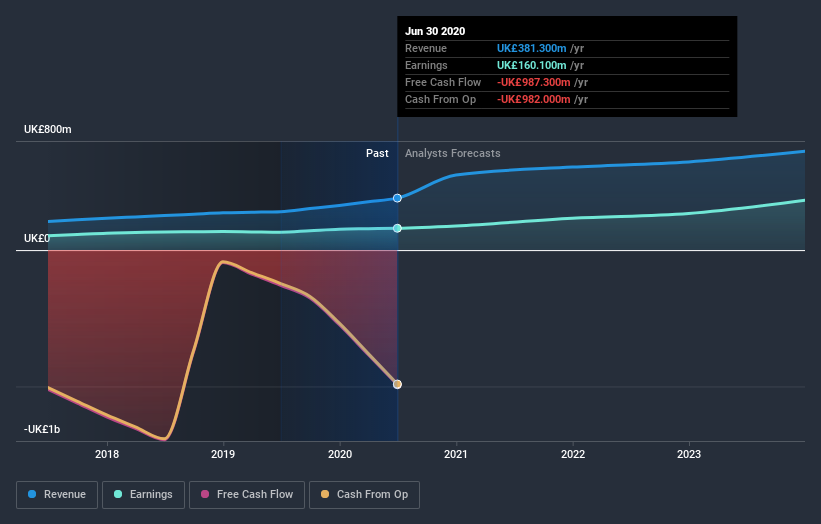The width and height of the screenshot is (821, 524).
Task: Toggle the Earnings legend button
Action: (x=143, y=495)
